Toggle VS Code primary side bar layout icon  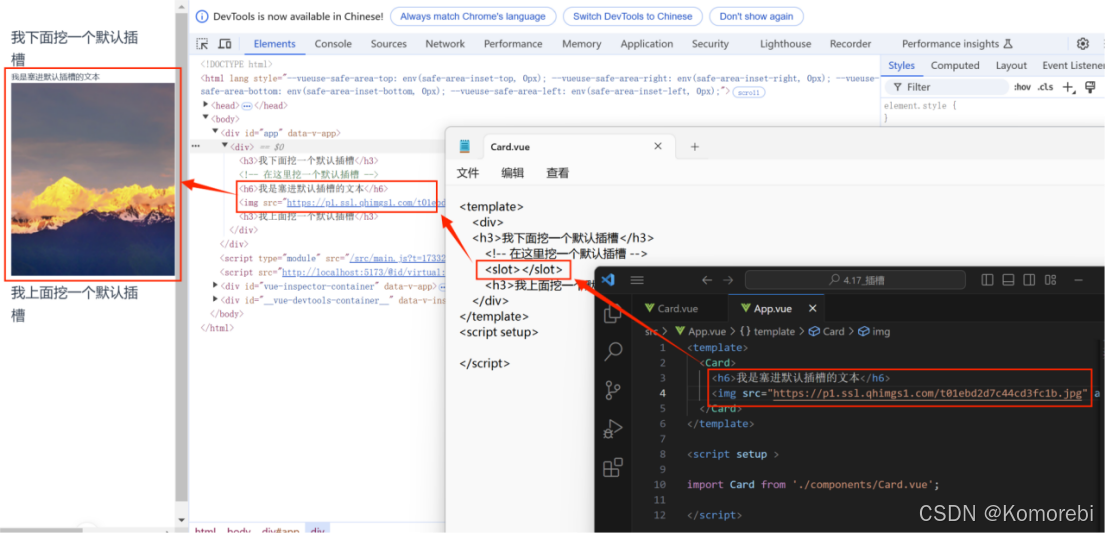(x=988, y=280)
